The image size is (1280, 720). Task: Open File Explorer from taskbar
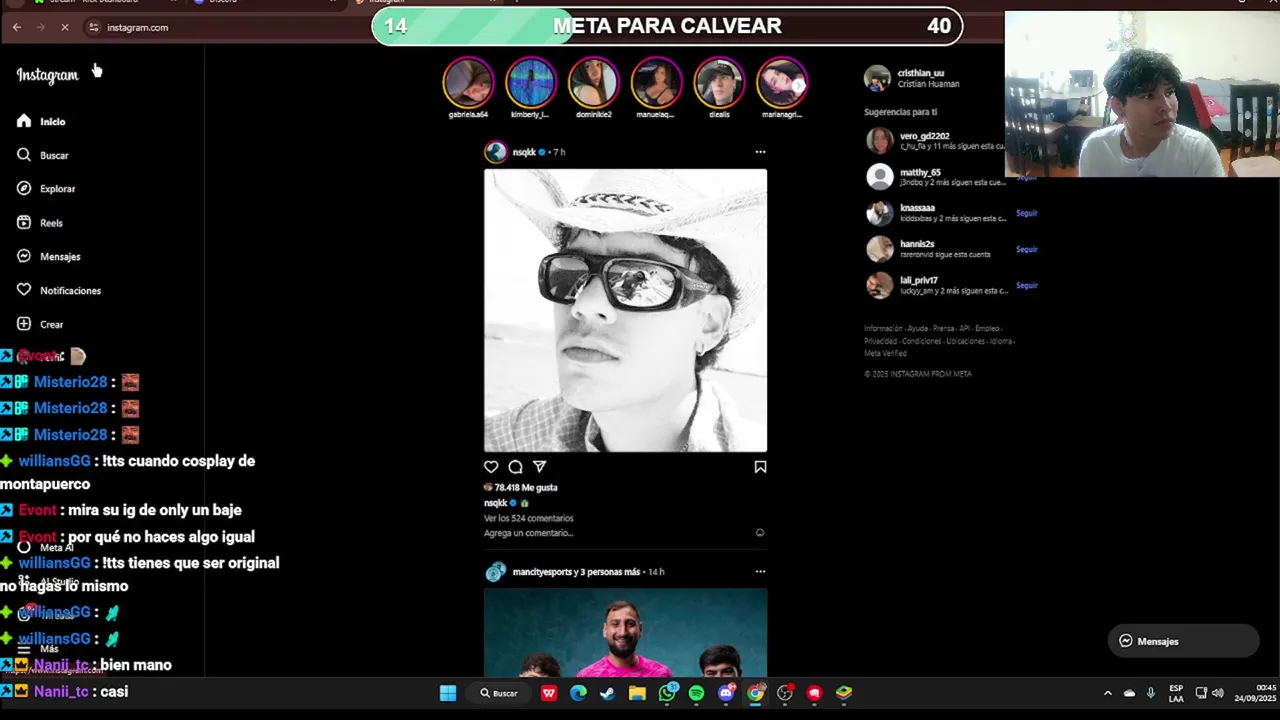point(637,693)
